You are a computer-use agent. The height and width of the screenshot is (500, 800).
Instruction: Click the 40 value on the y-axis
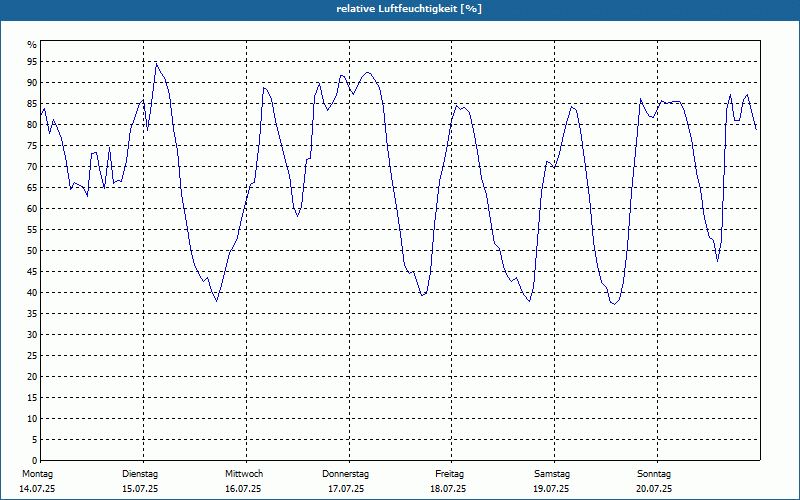coord(32,292)
